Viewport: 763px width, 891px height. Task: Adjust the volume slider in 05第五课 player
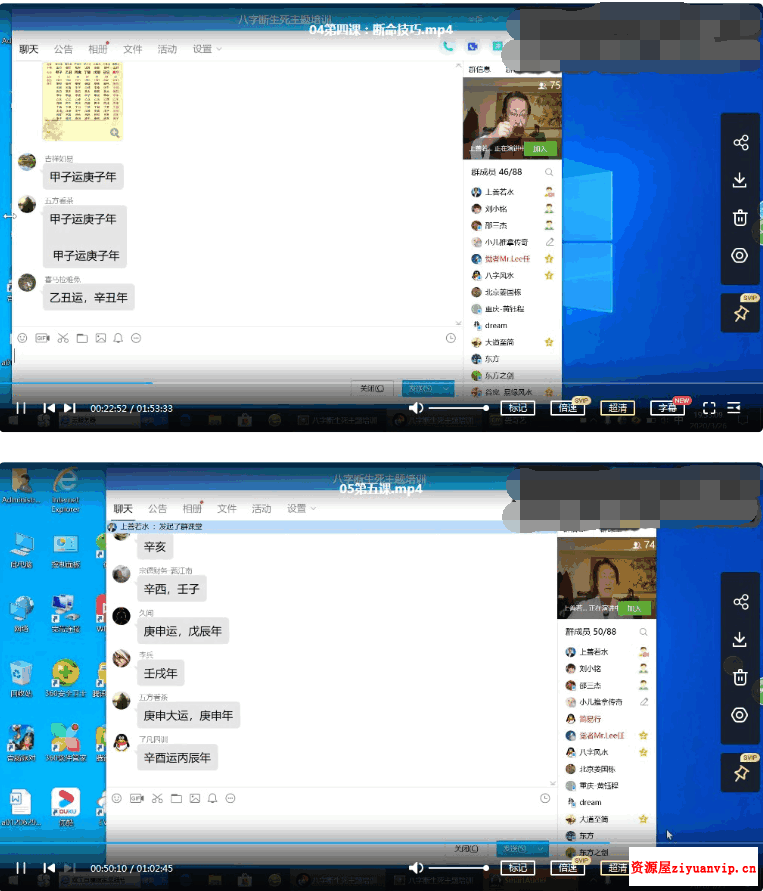(x=459, y=868)
